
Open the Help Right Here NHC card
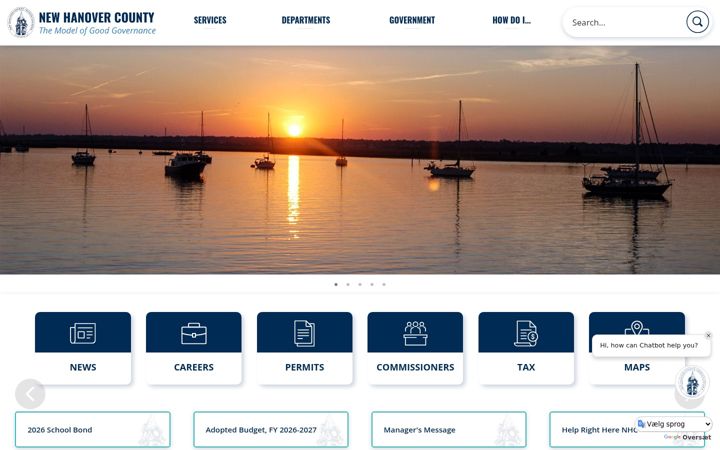pyautogui.click(x=627, y=430)
